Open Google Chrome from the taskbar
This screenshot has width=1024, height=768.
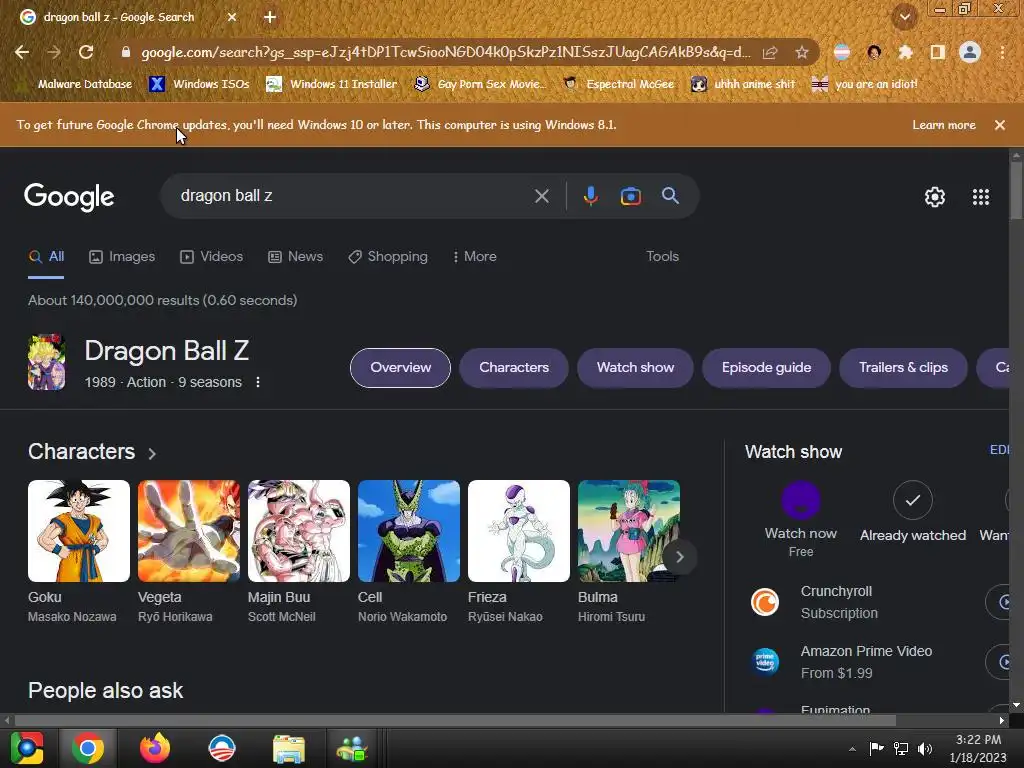tap(88, 748)
